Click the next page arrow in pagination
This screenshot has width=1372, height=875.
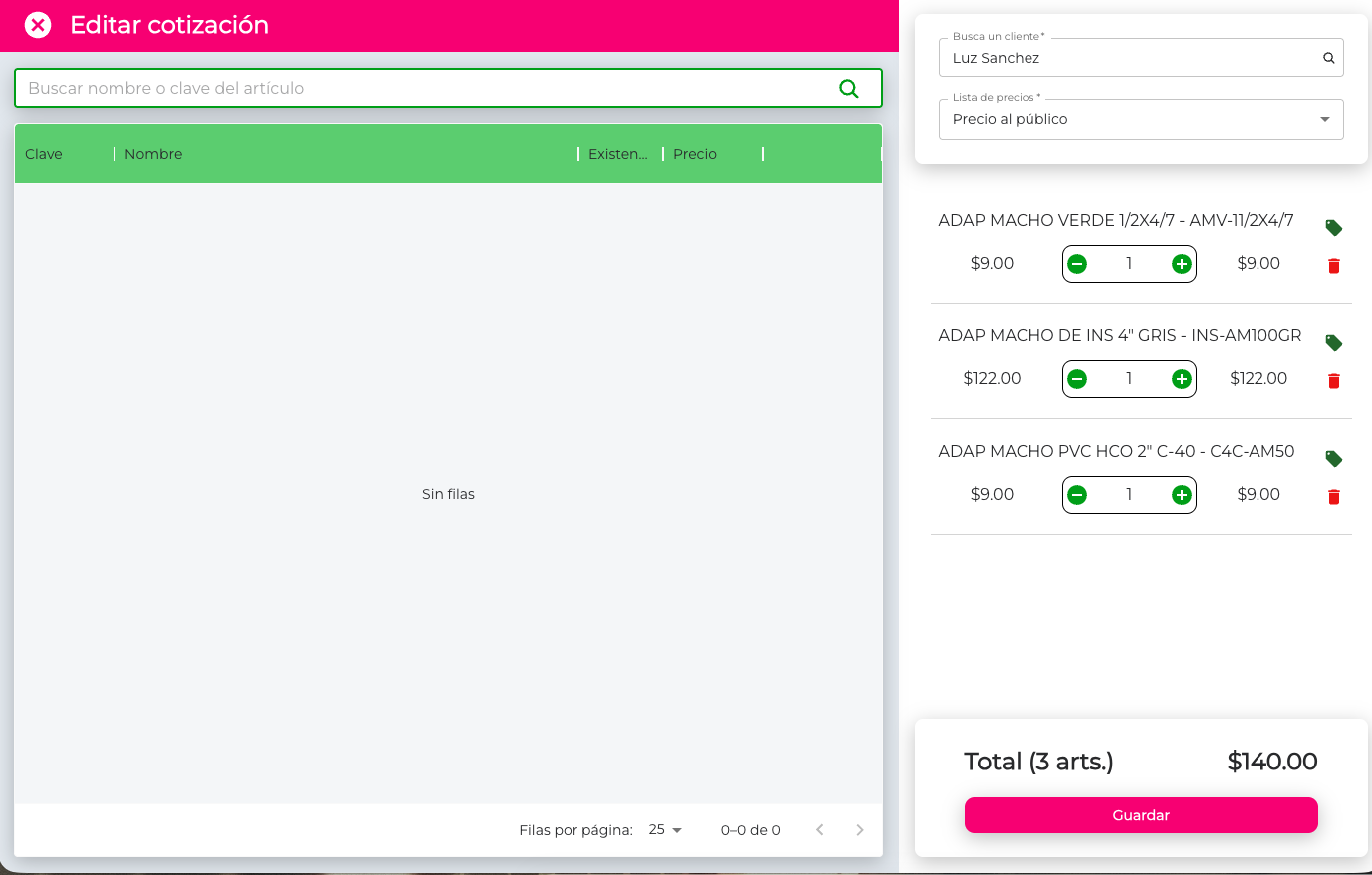pyautogui.click(x=859, y=829)
